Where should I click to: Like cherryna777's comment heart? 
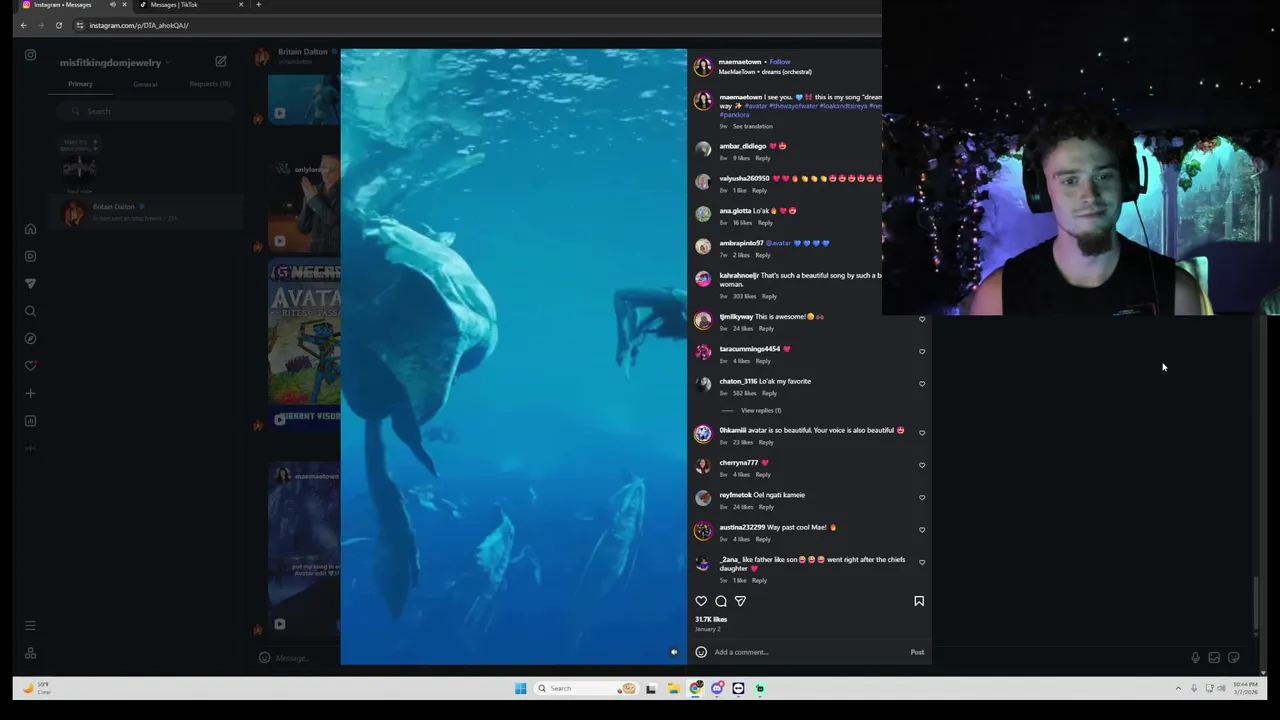click(922, 465)
